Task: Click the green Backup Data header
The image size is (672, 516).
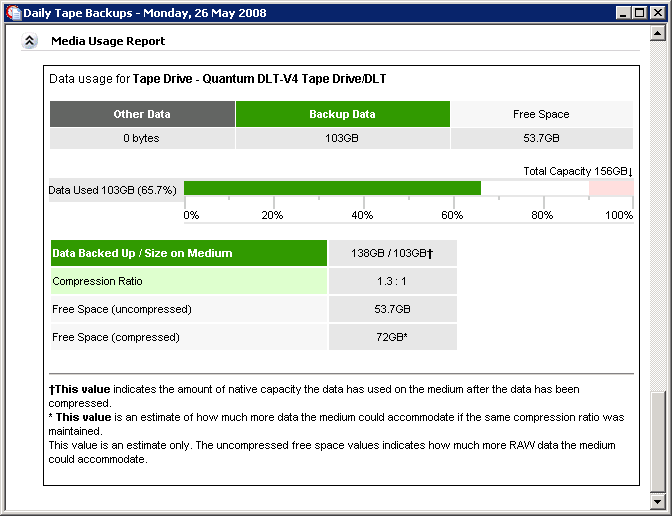Action: pos(342,114)
